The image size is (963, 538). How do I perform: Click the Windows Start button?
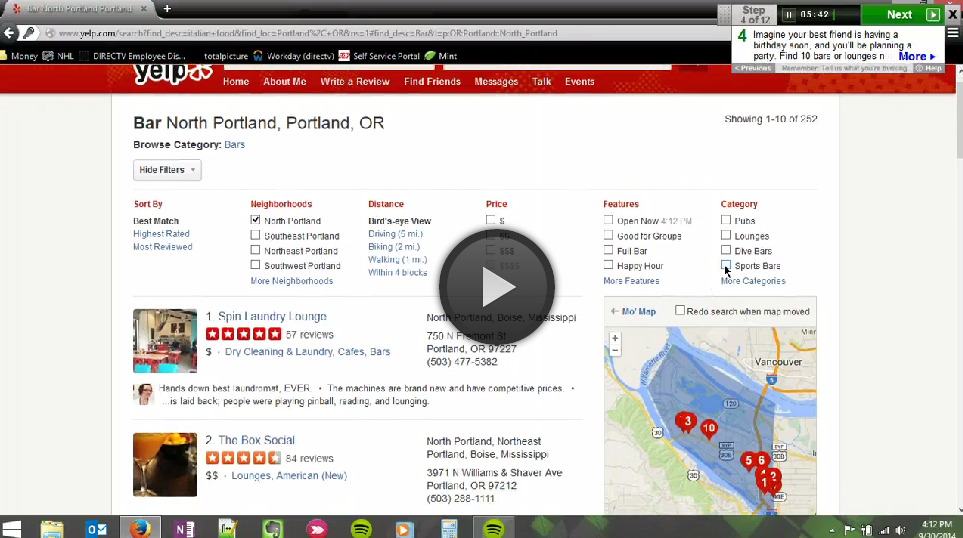[x=14, y=527]
